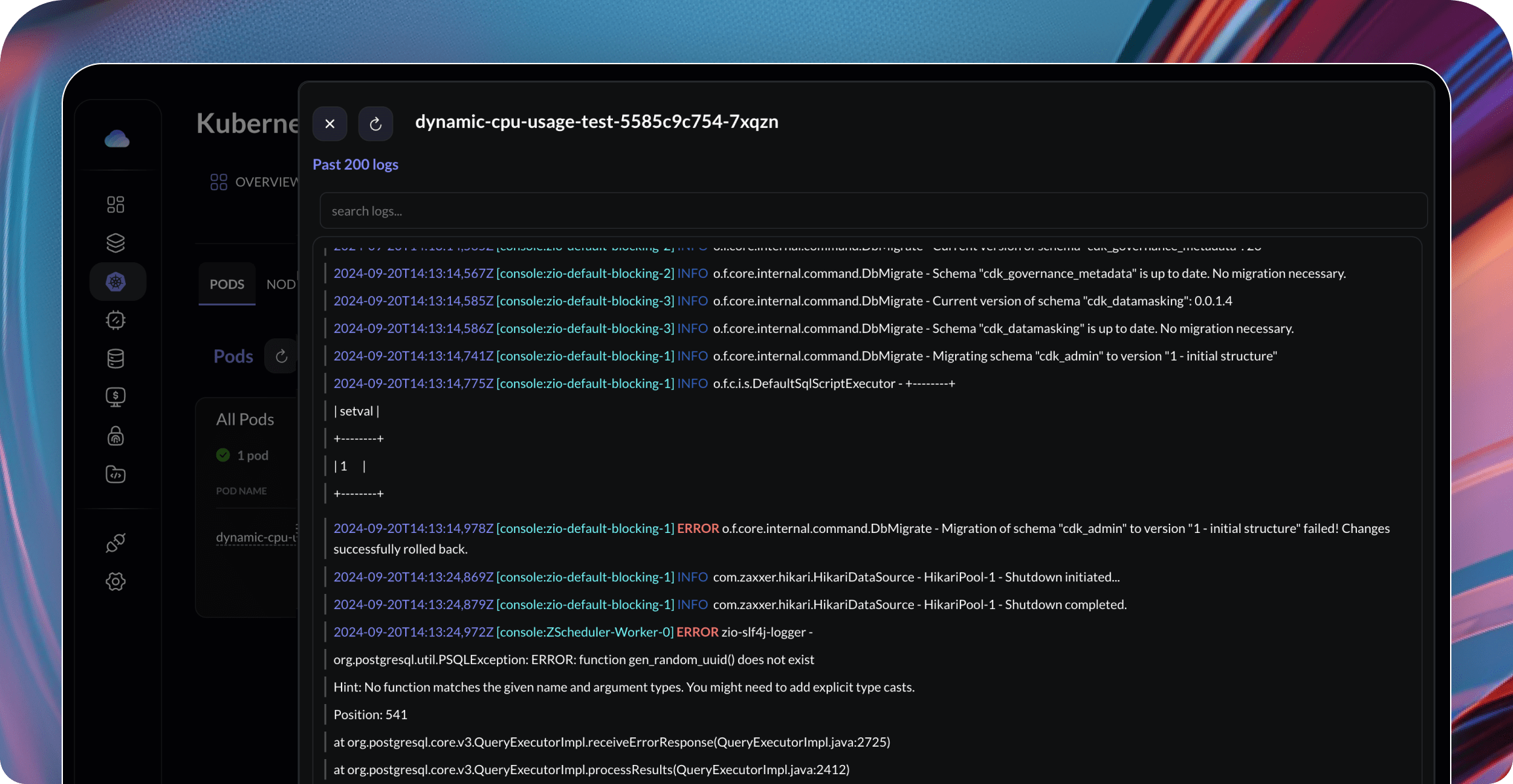Open the plug integrations sidebar icon

115,543
